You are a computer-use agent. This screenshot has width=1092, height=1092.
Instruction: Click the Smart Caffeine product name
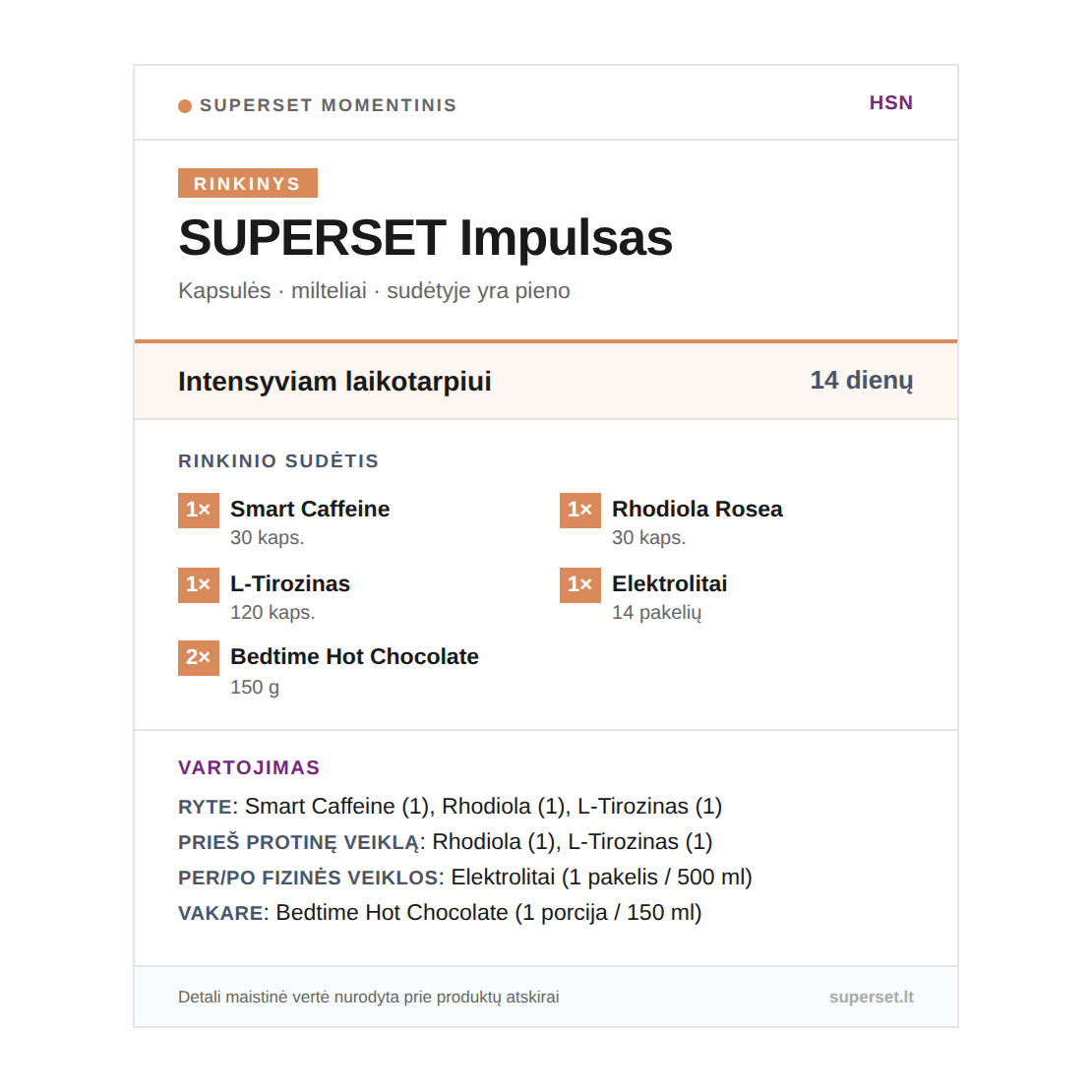(x=310, y=509)
